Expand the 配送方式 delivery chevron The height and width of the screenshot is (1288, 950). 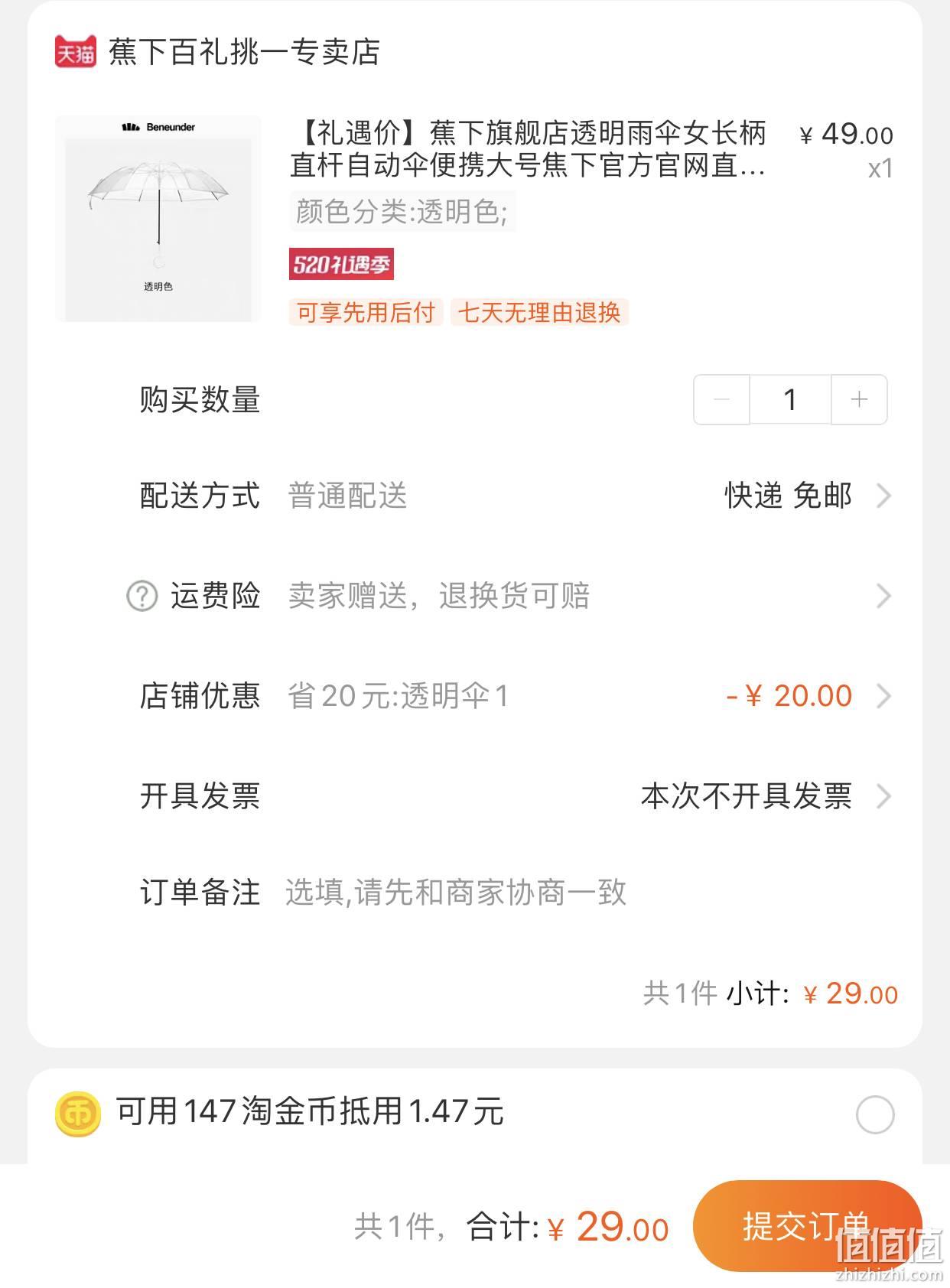coord(883,496)
